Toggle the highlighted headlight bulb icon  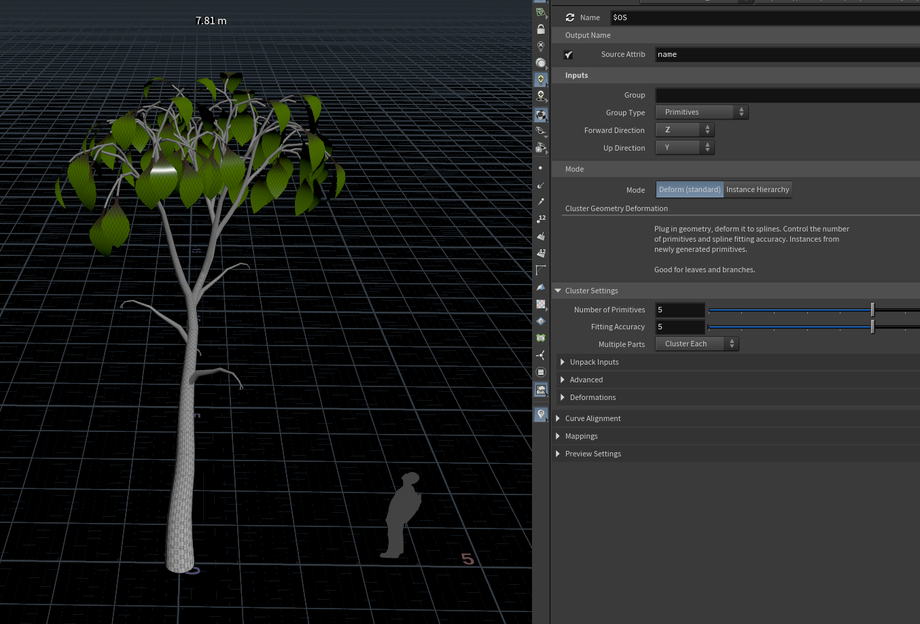click(x=541, y=79)
